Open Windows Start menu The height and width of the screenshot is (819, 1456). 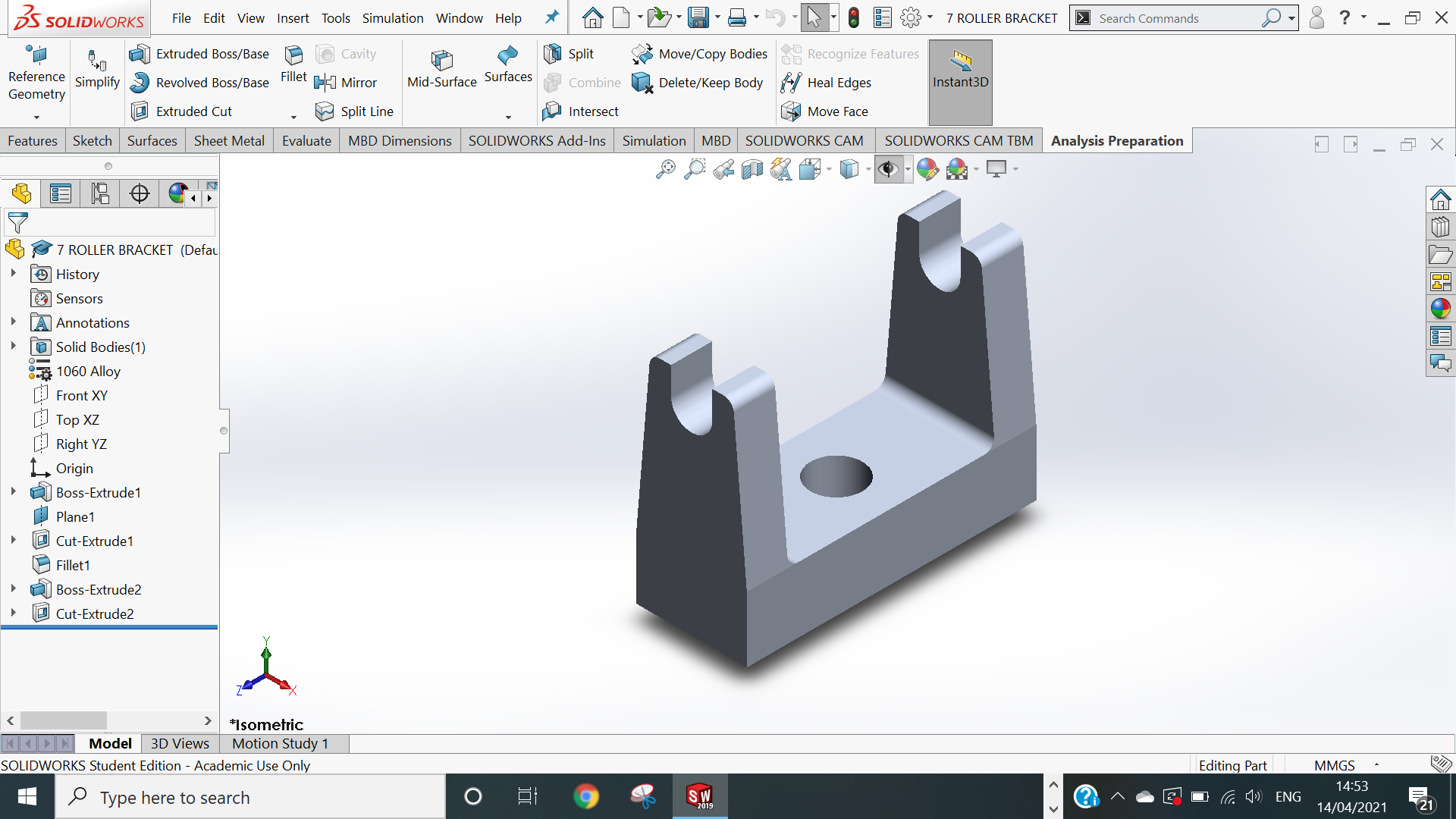pyautogui.click(x=27, y=797)
